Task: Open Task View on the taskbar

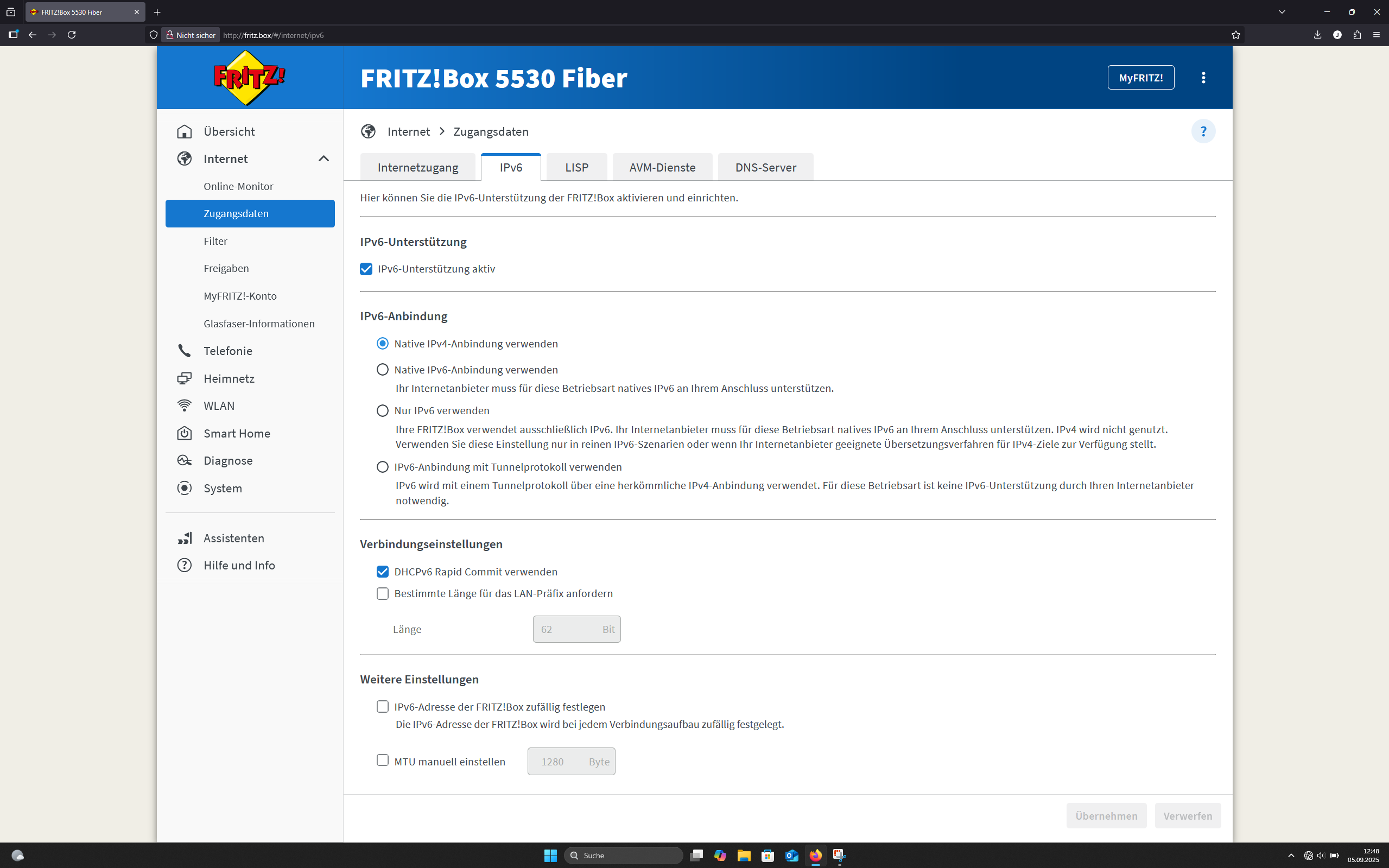Action: pos(696,856)
